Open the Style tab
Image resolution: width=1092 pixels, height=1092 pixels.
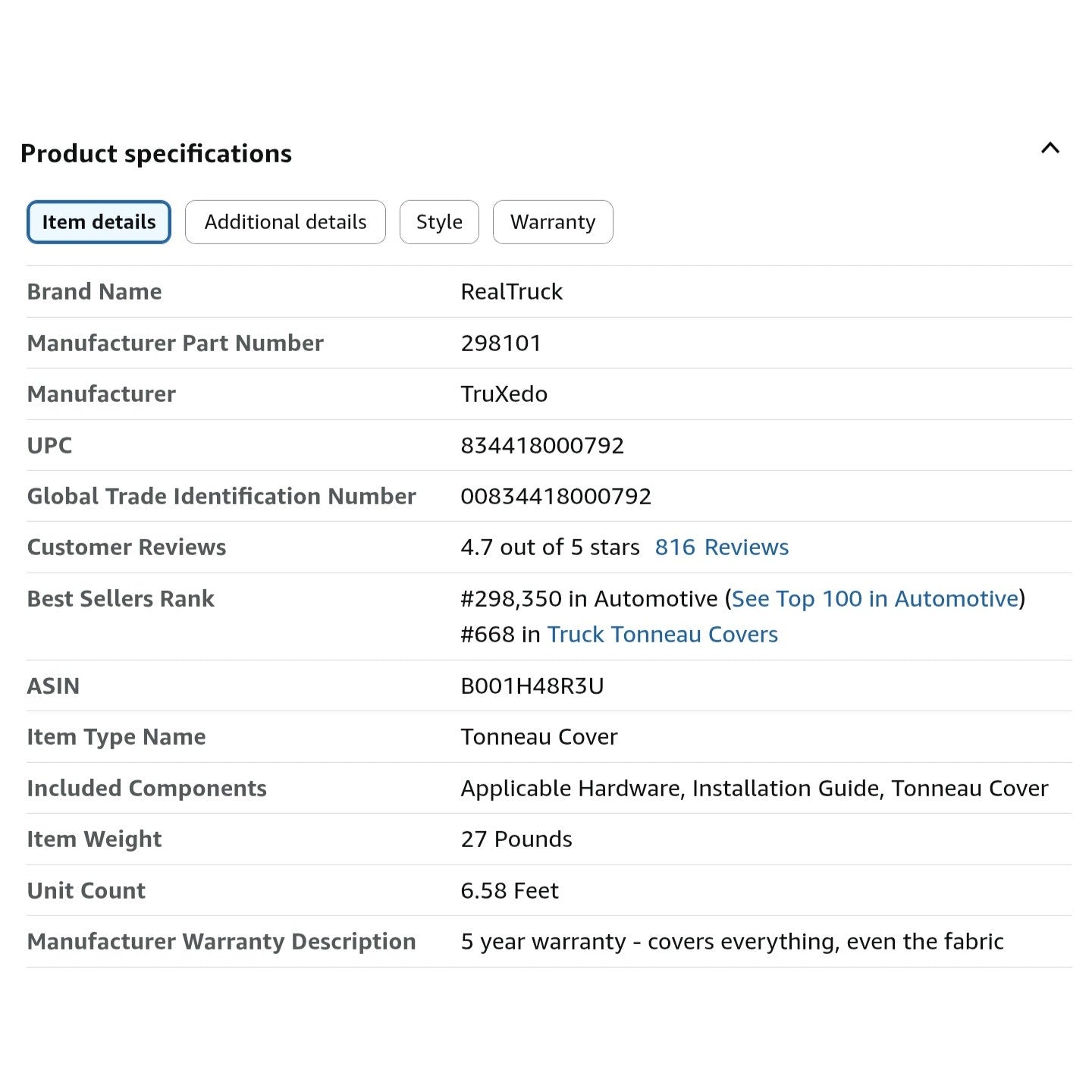[439, 222]
